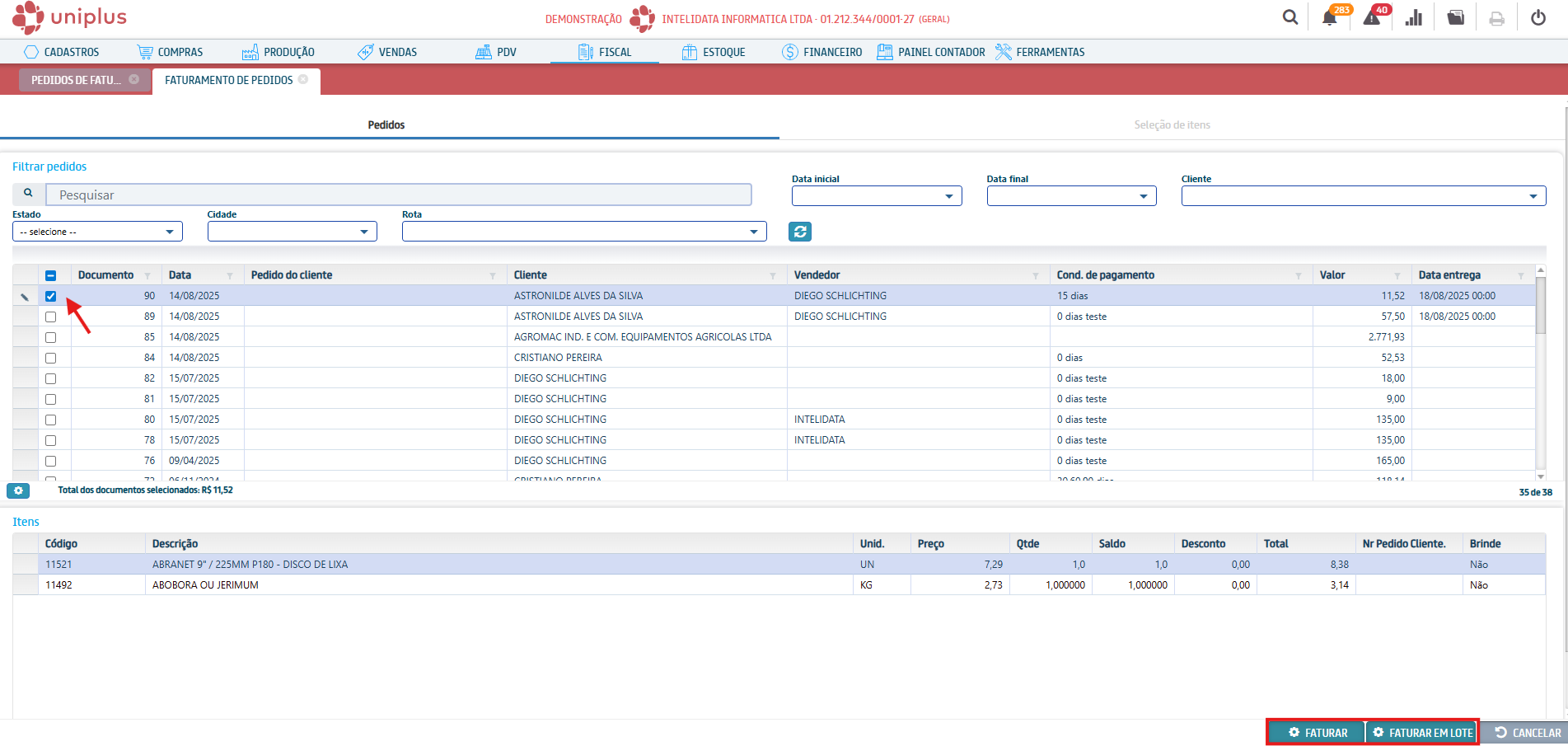Click the power logout icon
The image size is (1568, 746).
point(1538,18)
